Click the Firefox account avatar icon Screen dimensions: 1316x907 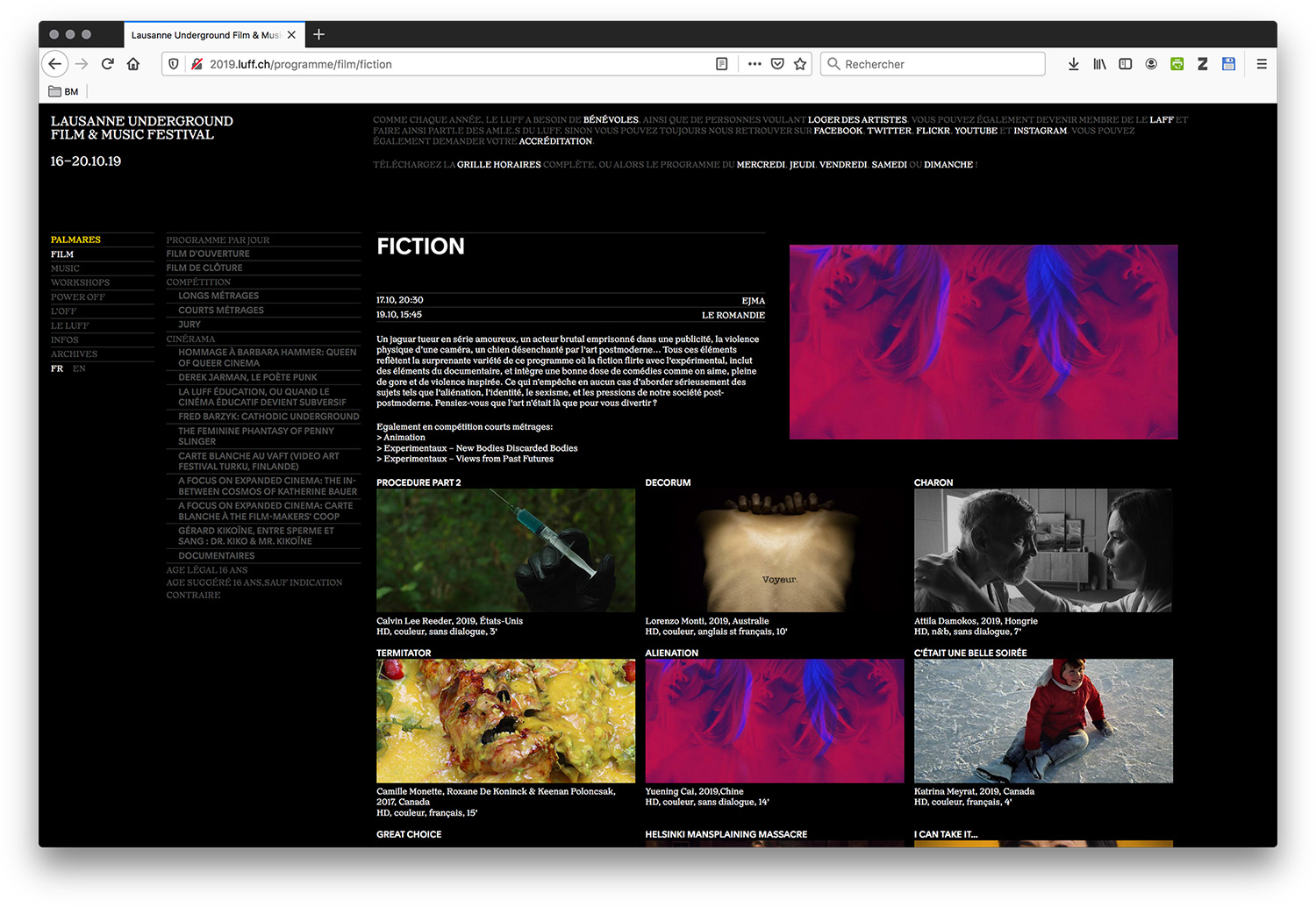1151,64
